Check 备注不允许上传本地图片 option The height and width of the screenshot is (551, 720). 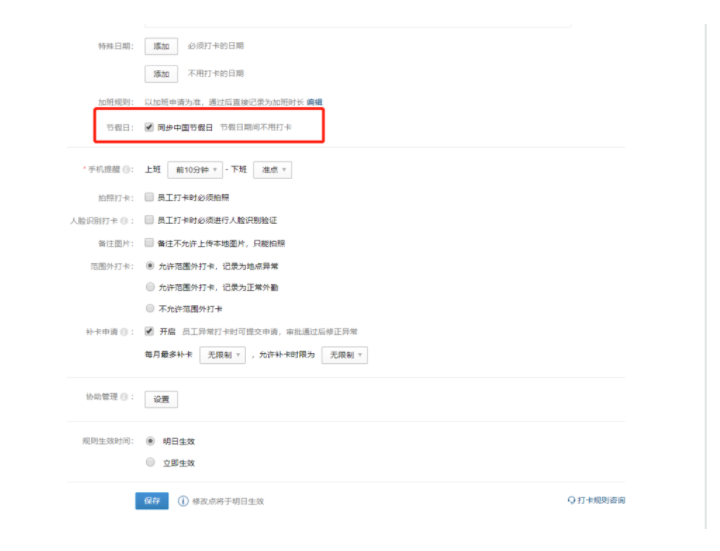click(149, 242)
